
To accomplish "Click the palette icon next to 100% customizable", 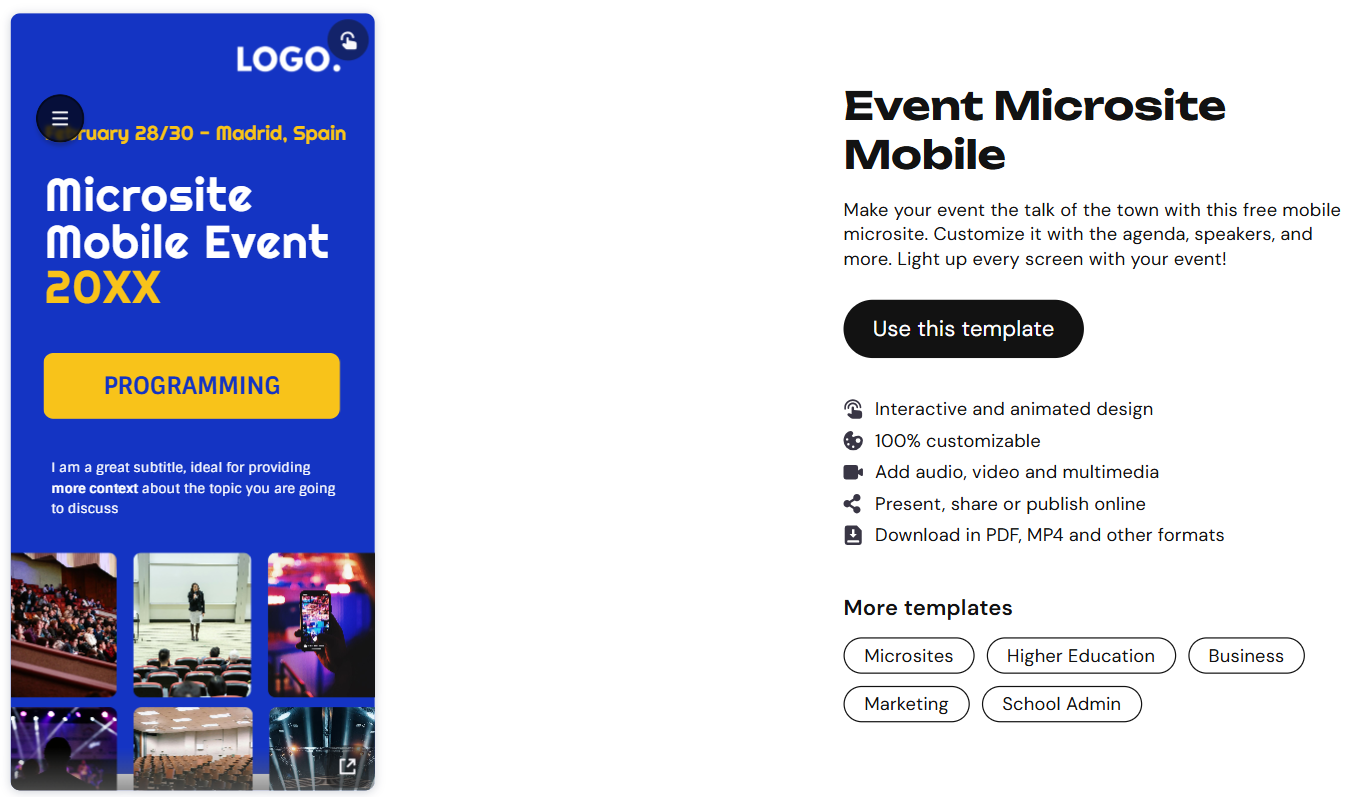I will click(852, 440).
